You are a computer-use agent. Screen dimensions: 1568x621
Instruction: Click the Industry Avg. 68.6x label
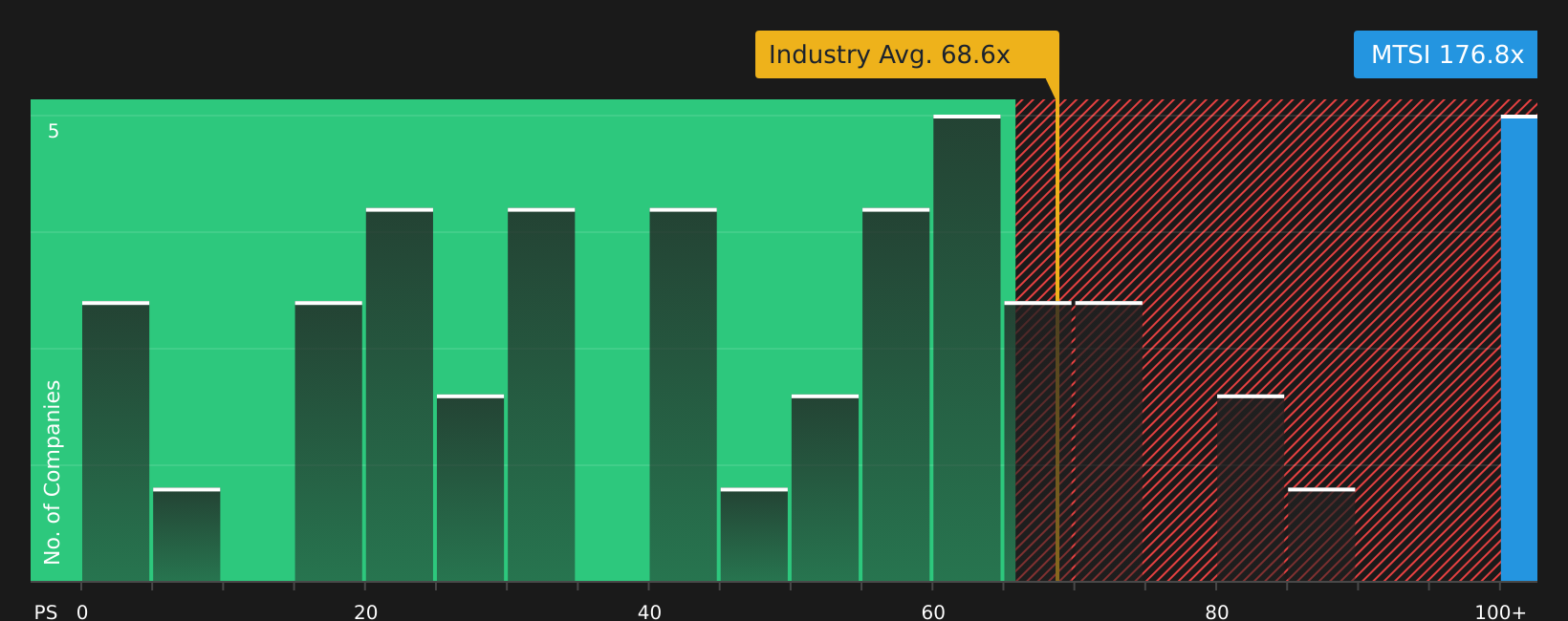[x=906, y=54]
